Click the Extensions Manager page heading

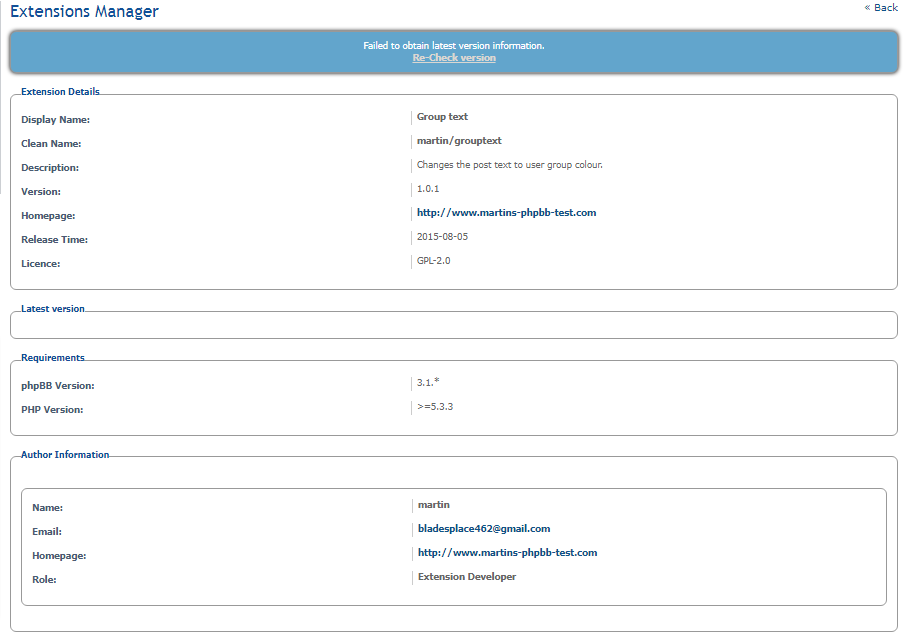pyautogui.click(x=84, y=12)
